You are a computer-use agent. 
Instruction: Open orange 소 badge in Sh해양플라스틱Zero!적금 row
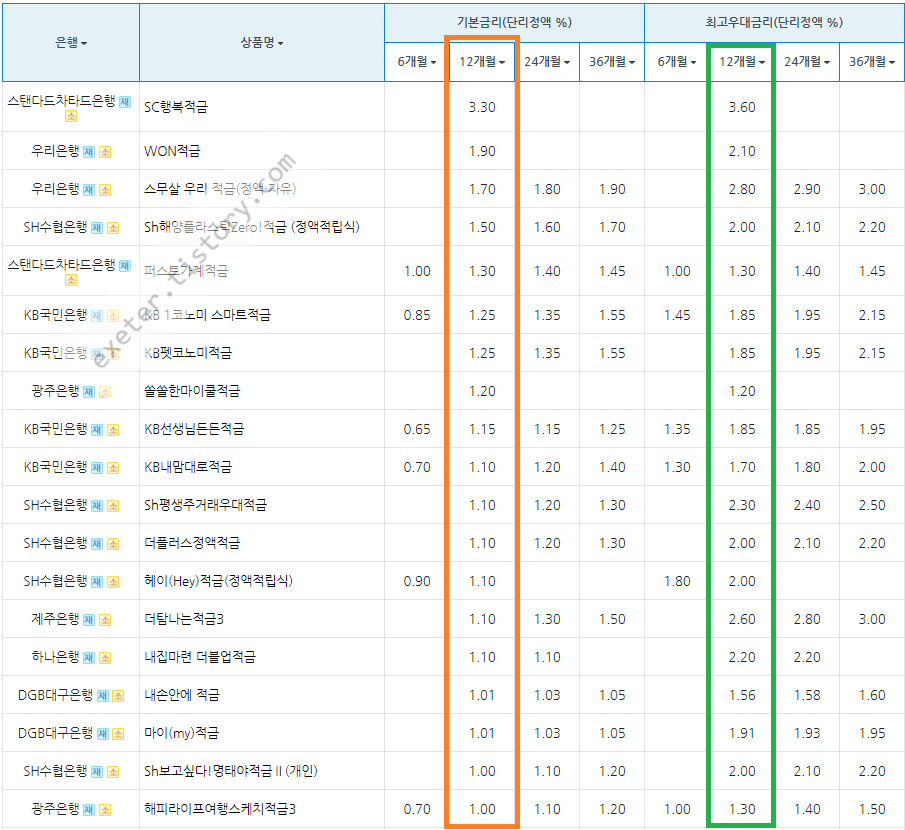(x=113, y=228)
